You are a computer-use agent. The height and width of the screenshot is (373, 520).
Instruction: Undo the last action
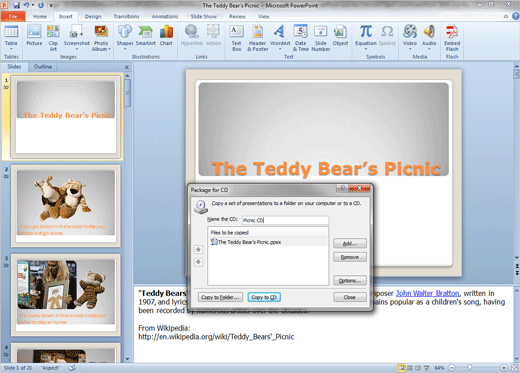(26, 5)
